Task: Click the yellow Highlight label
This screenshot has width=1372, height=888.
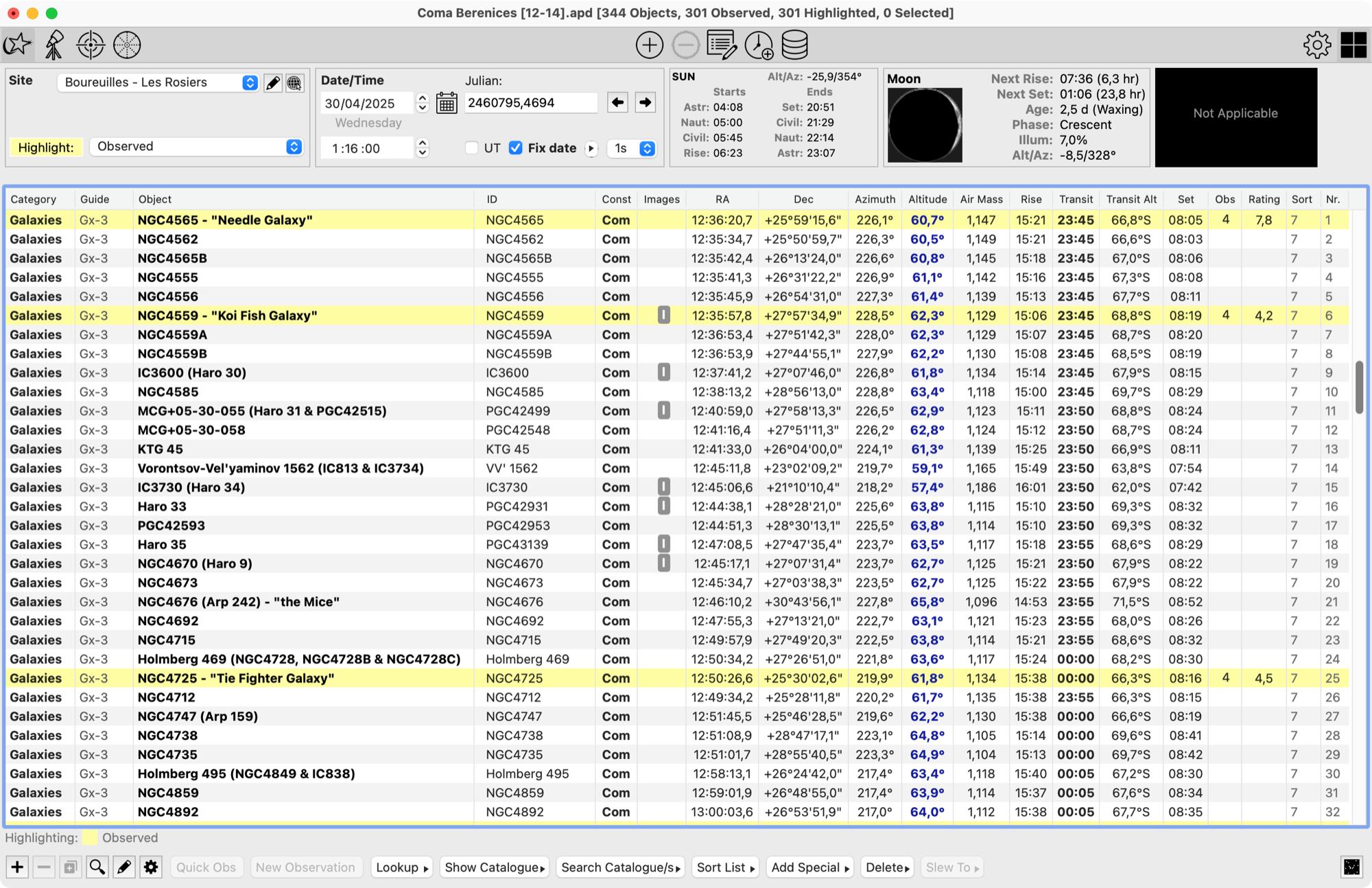Action: pyautogui.click(x=46, y=148)
